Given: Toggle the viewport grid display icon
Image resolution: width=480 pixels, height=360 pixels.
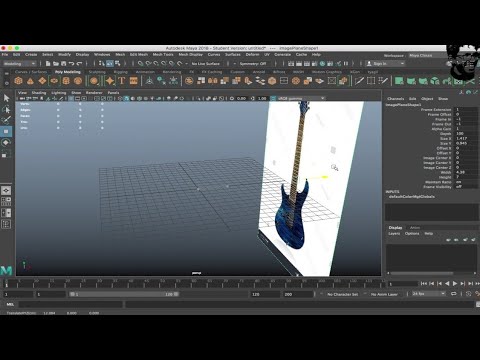Looking at the screenshot, I should click(71, 98).
